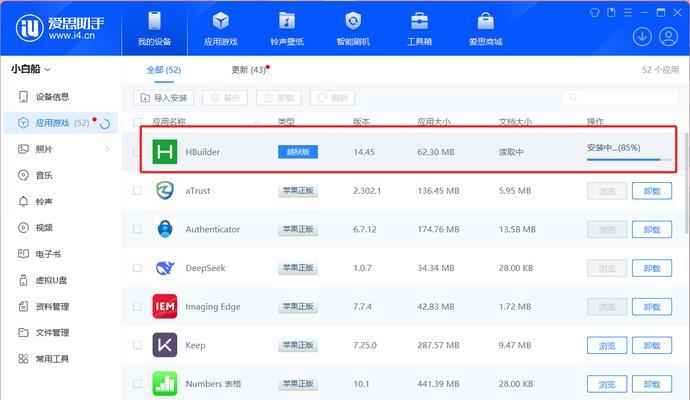The width and height of the screenshot is (690, 400).
Task: Click the 类型 column header
Action: [286, 121]
